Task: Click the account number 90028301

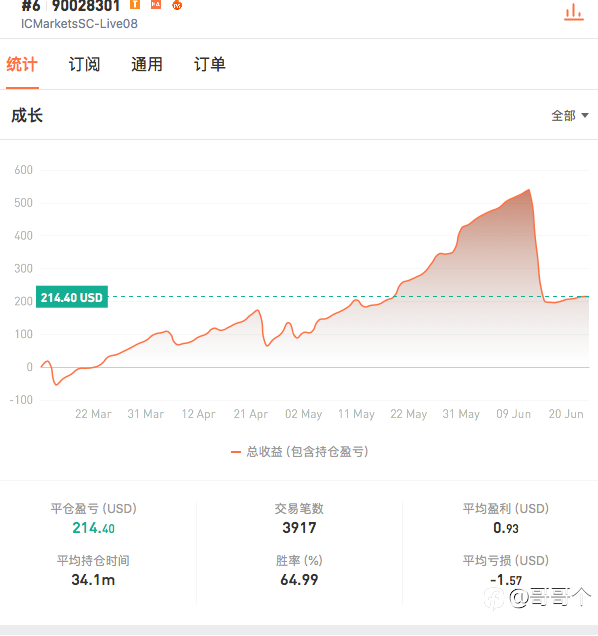Action: pyautogui.click(x=86, y=6)
